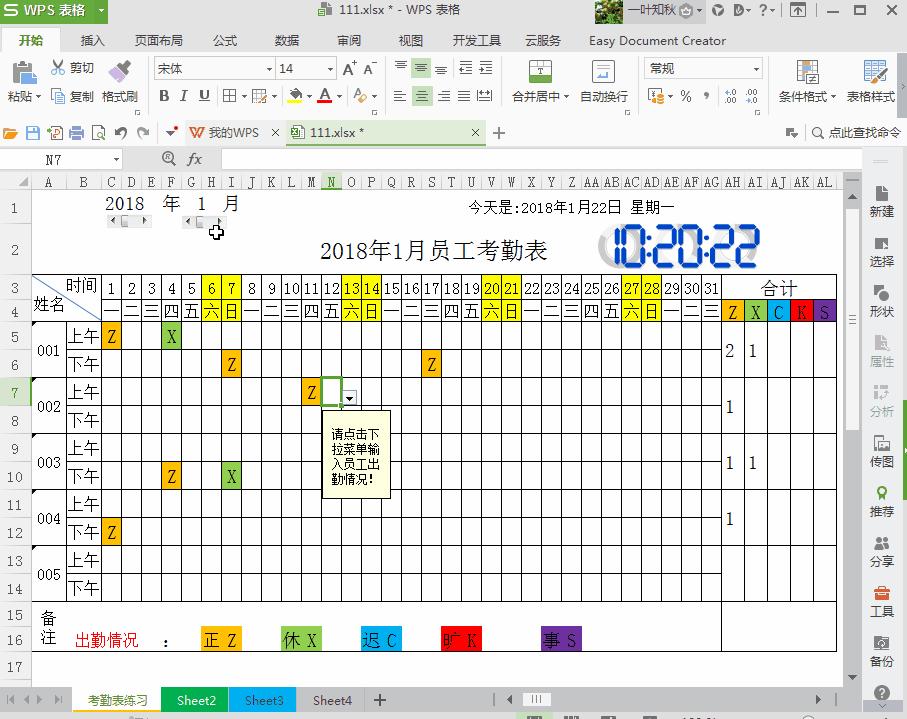Click the month stepper arrow under 1月
This screenshot has width=907, height=719.
point(190,221)
